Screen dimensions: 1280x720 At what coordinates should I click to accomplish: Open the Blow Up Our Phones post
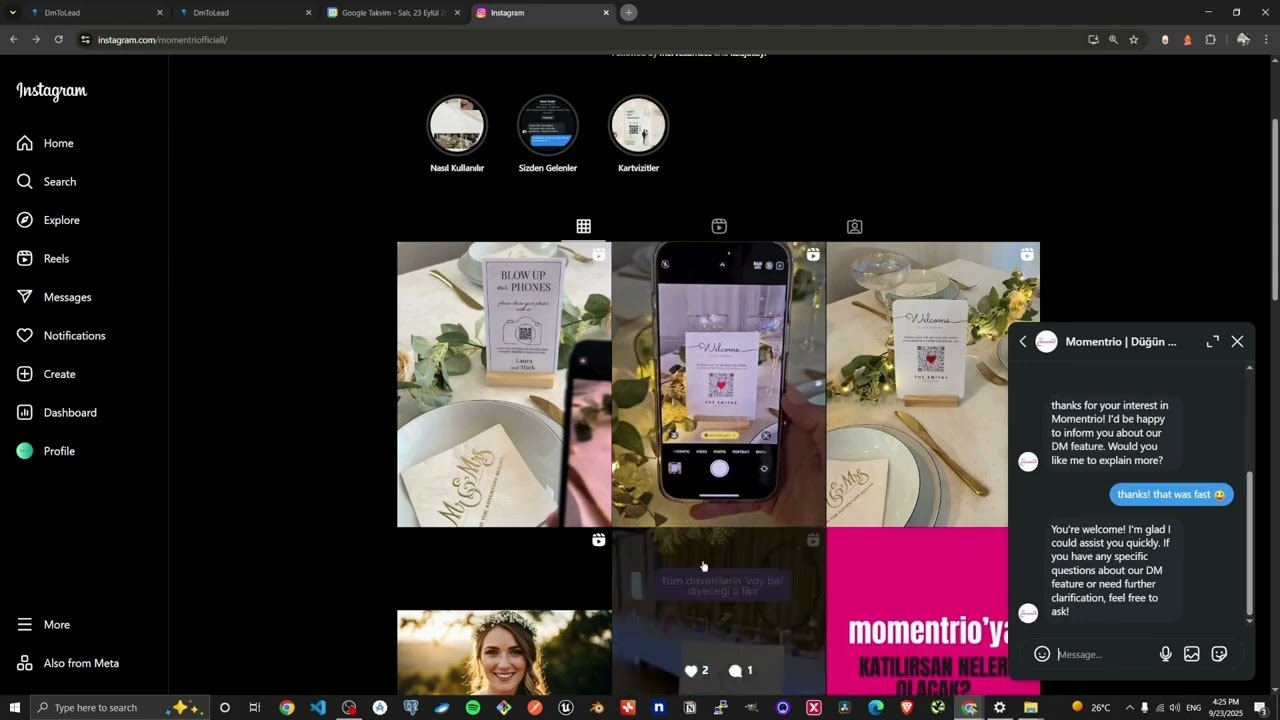coord(504,384)
